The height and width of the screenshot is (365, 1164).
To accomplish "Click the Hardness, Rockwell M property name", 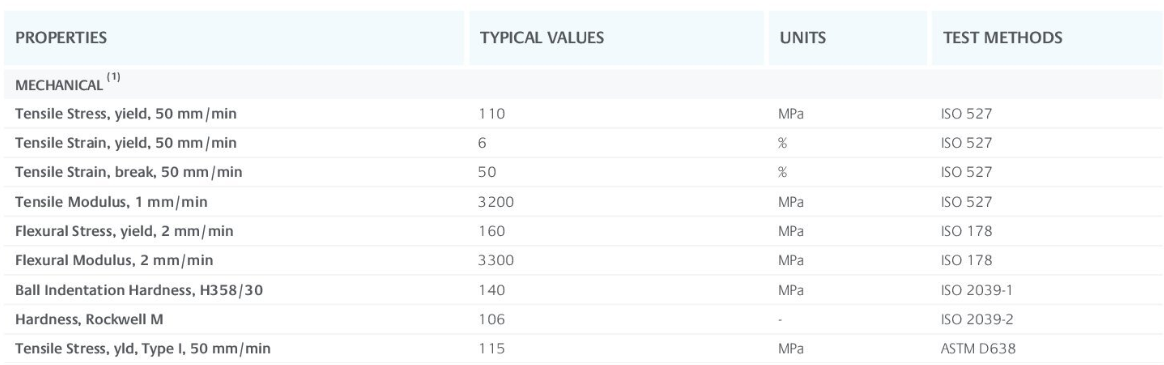I will pos(89,320).
